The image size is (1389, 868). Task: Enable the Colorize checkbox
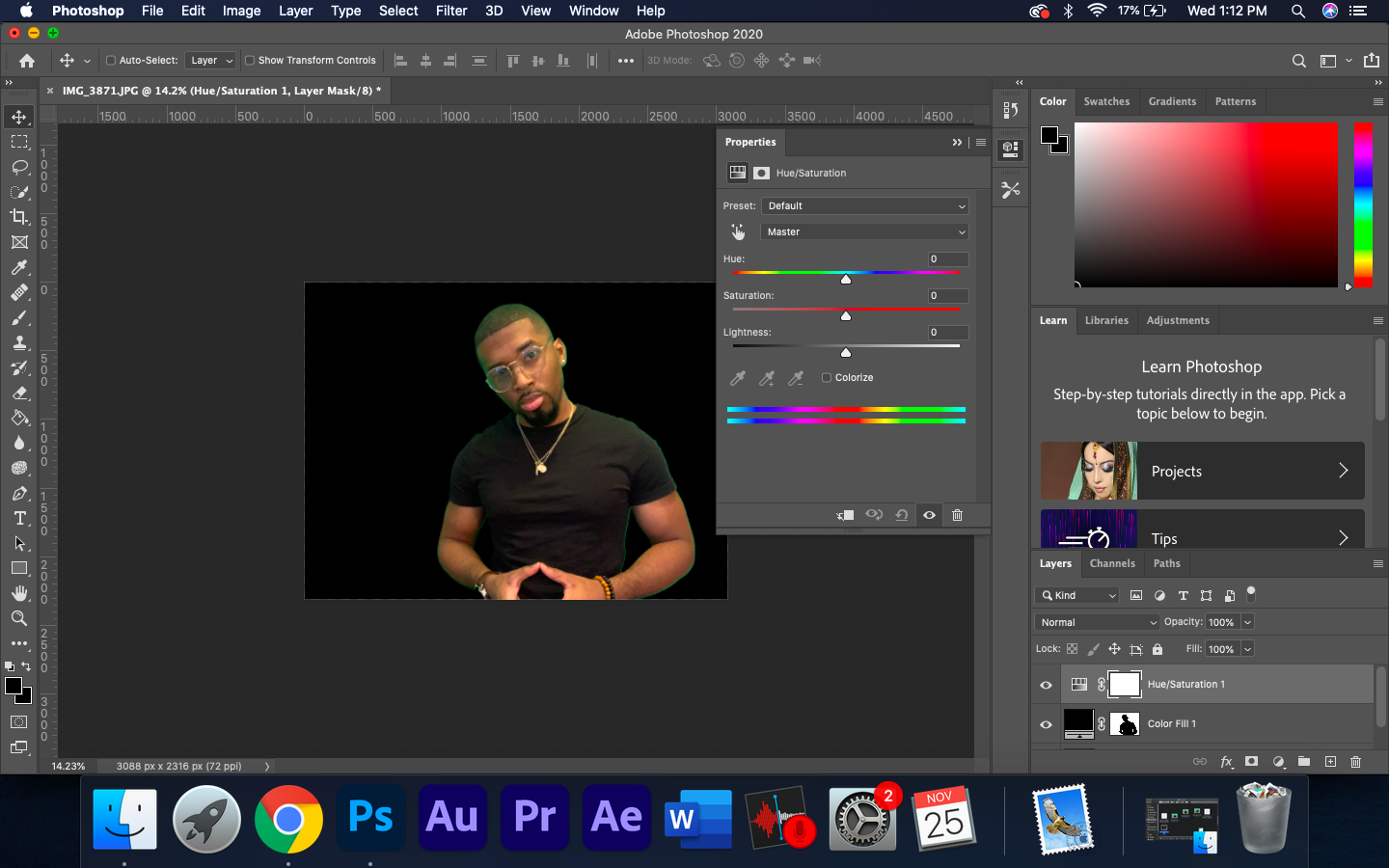pyautogui.click(x=825, y=377)
